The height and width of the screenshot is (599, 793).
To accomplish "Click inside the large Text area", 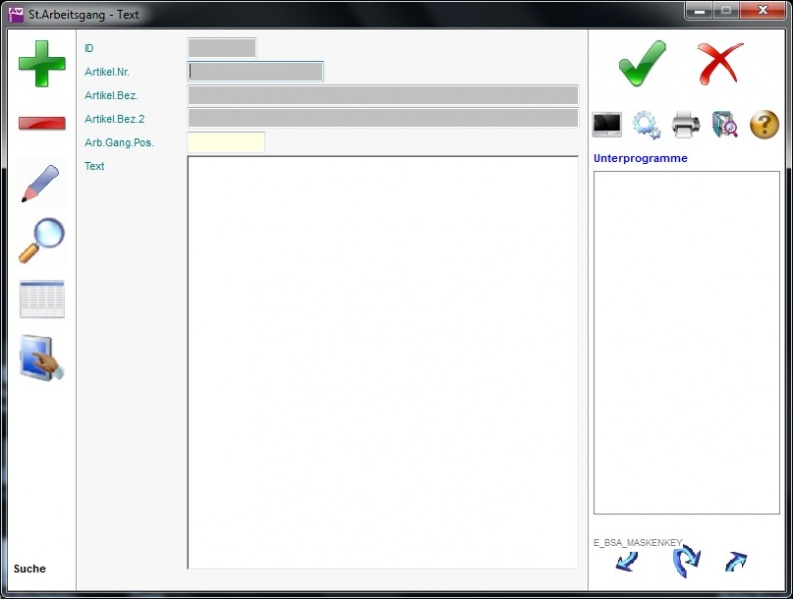I will click(x=382, y=362).
